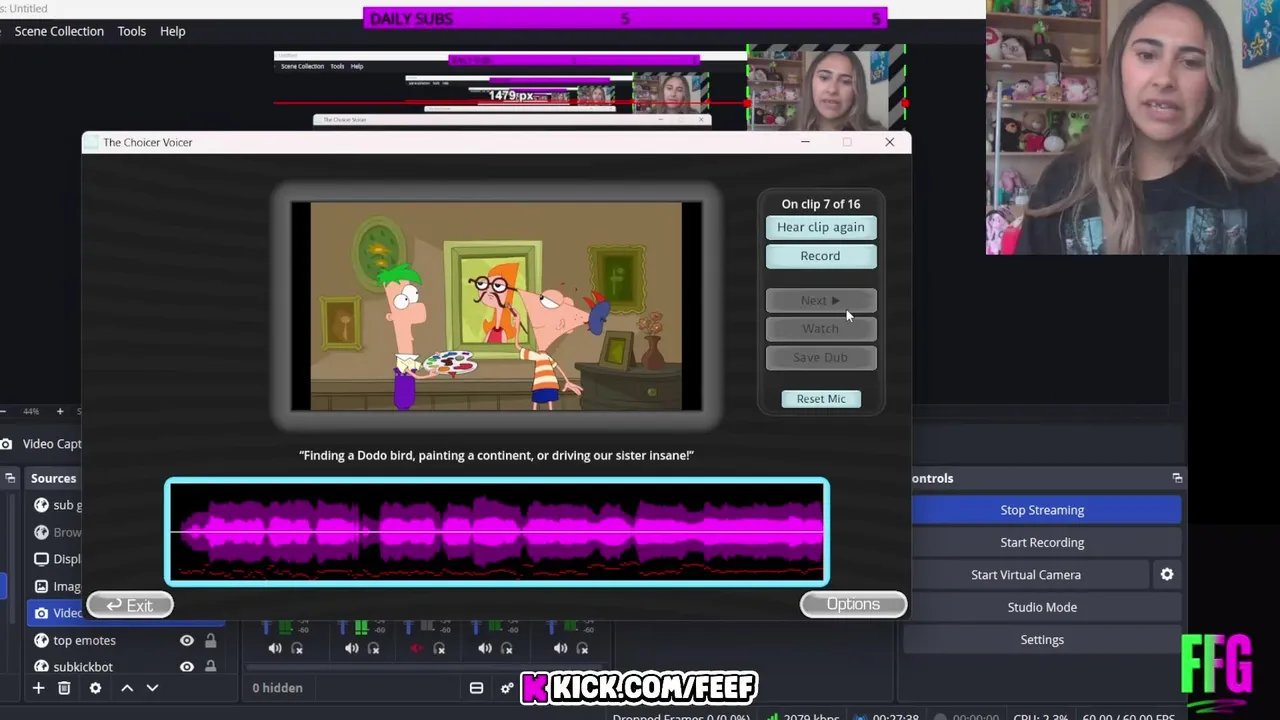Minimize The Choicer Voicer window

click(x=805, y=142)
